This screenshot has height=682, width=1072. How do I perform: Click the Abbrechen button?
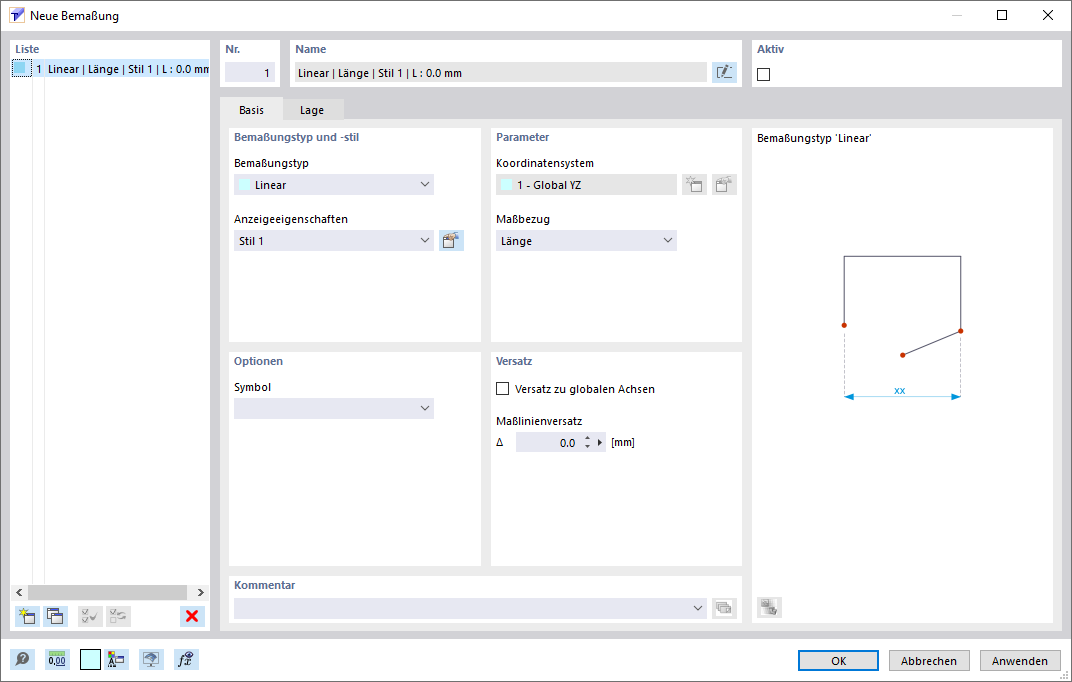[929, 661]
